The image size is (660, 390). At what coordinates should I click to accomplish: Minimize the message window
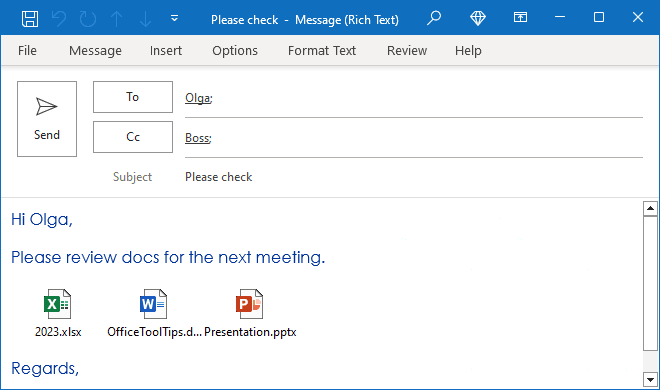click(560, 17)
